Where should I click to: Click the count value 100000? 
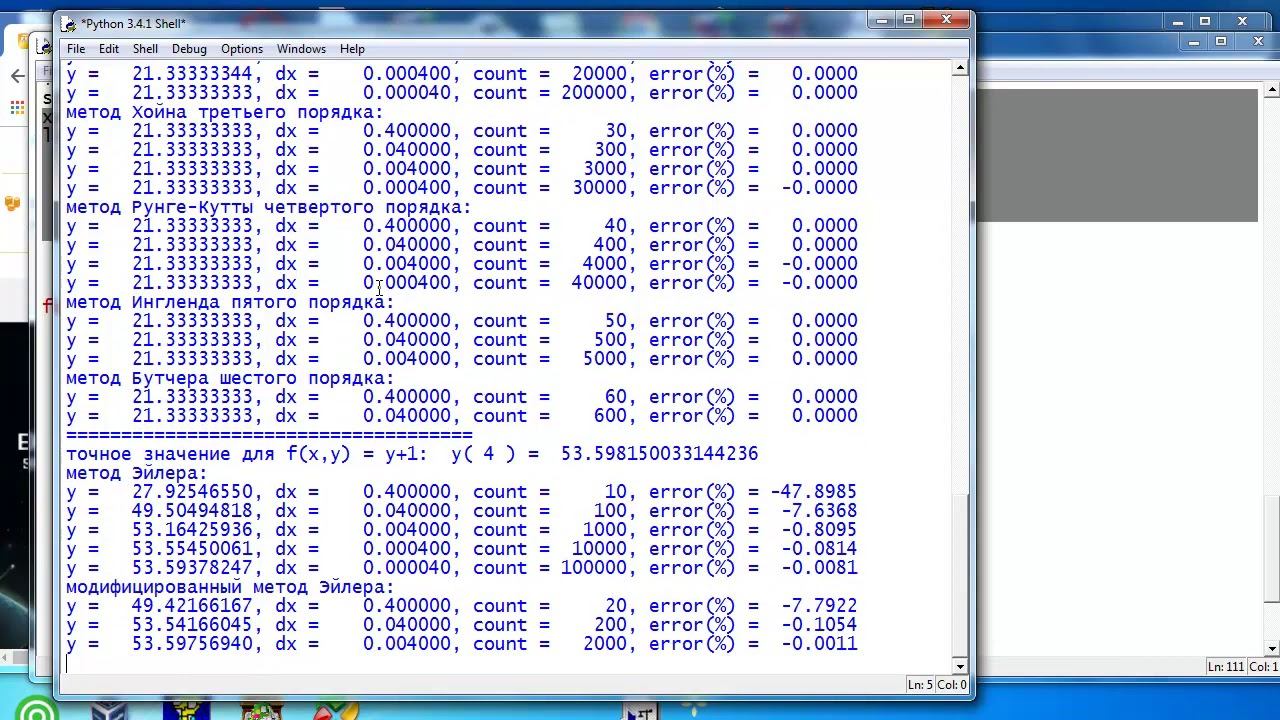(594, 568)
